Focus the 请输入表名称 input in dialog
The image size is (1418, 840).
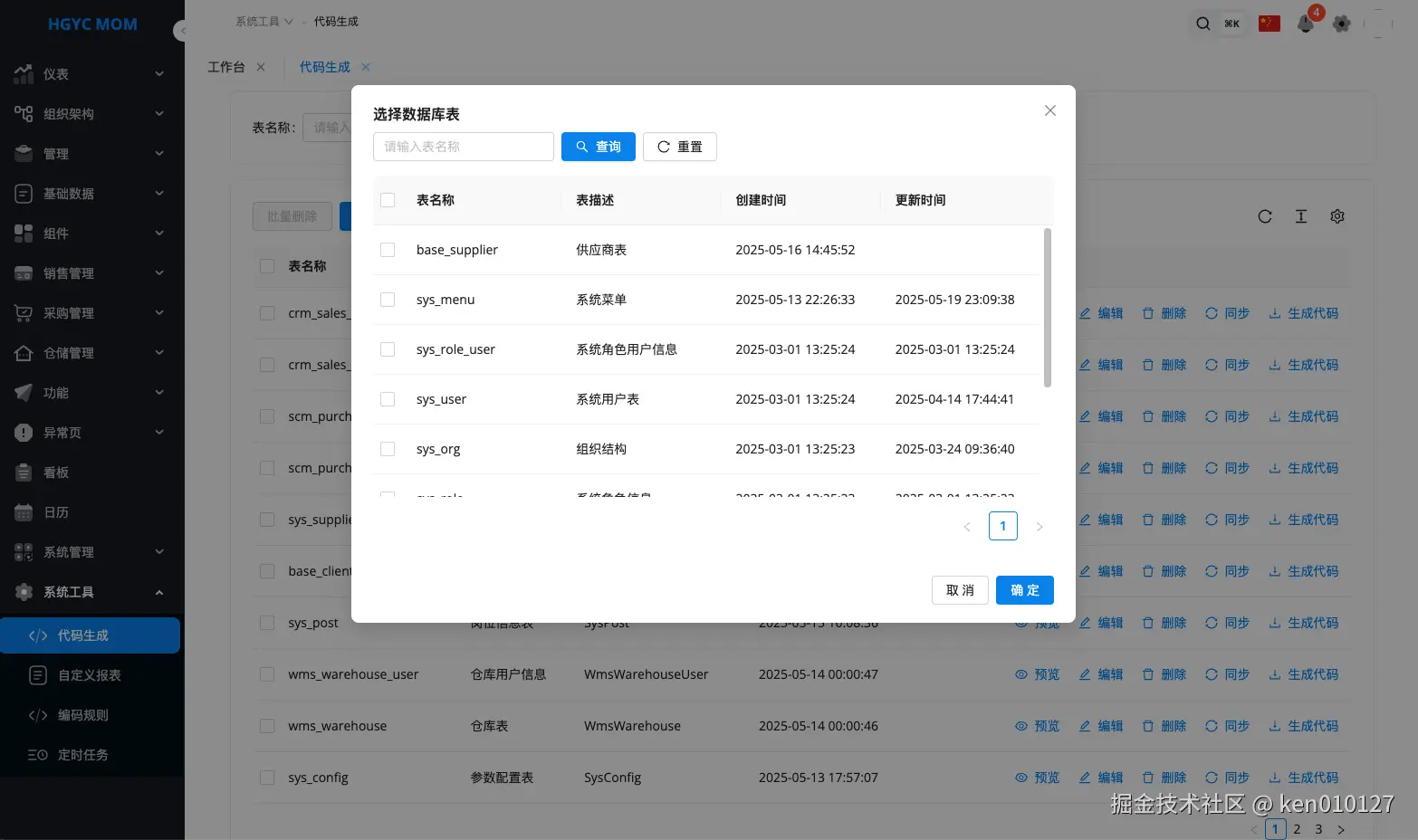[464, 147]
